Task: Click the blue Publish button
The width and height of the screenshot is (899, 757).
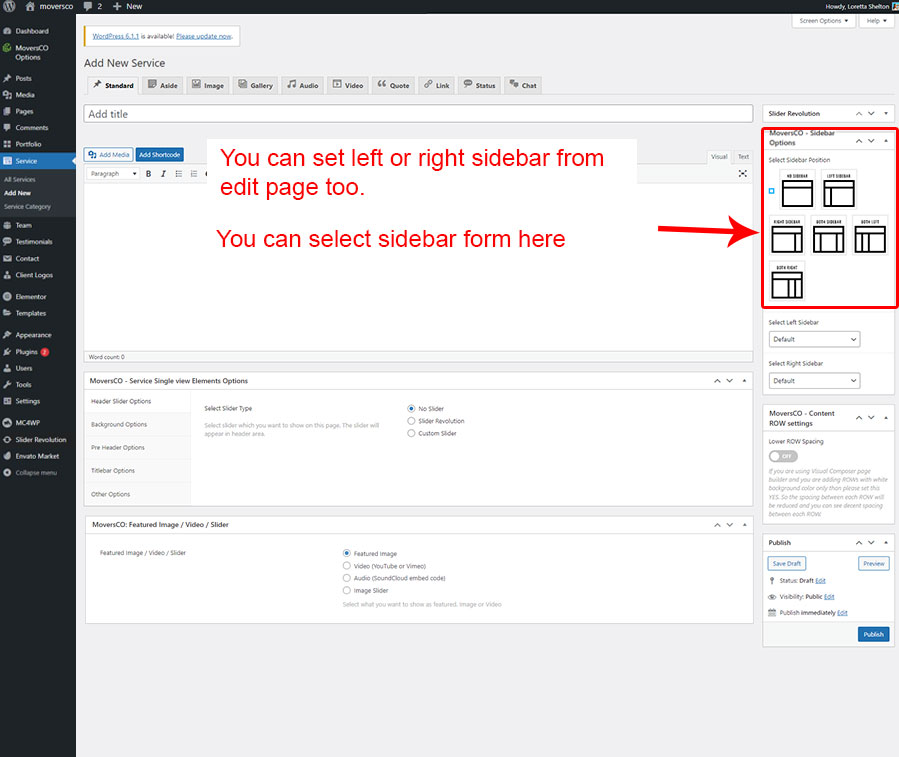Action: tap(873, 634)
